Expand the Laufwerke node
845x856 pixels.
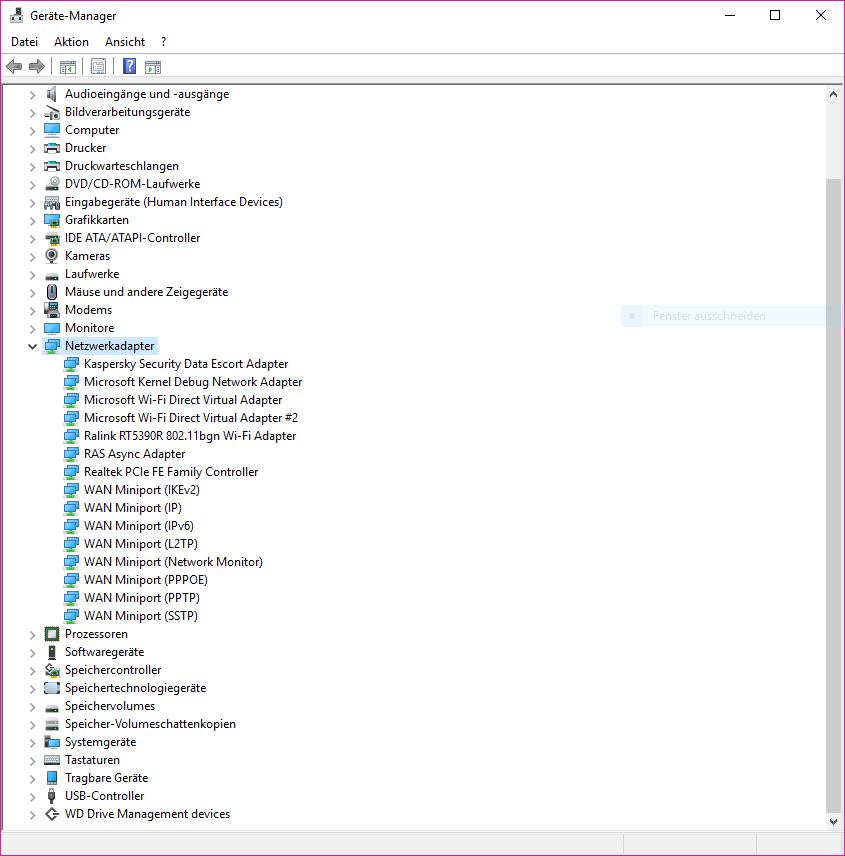click(x=32, y=275)
